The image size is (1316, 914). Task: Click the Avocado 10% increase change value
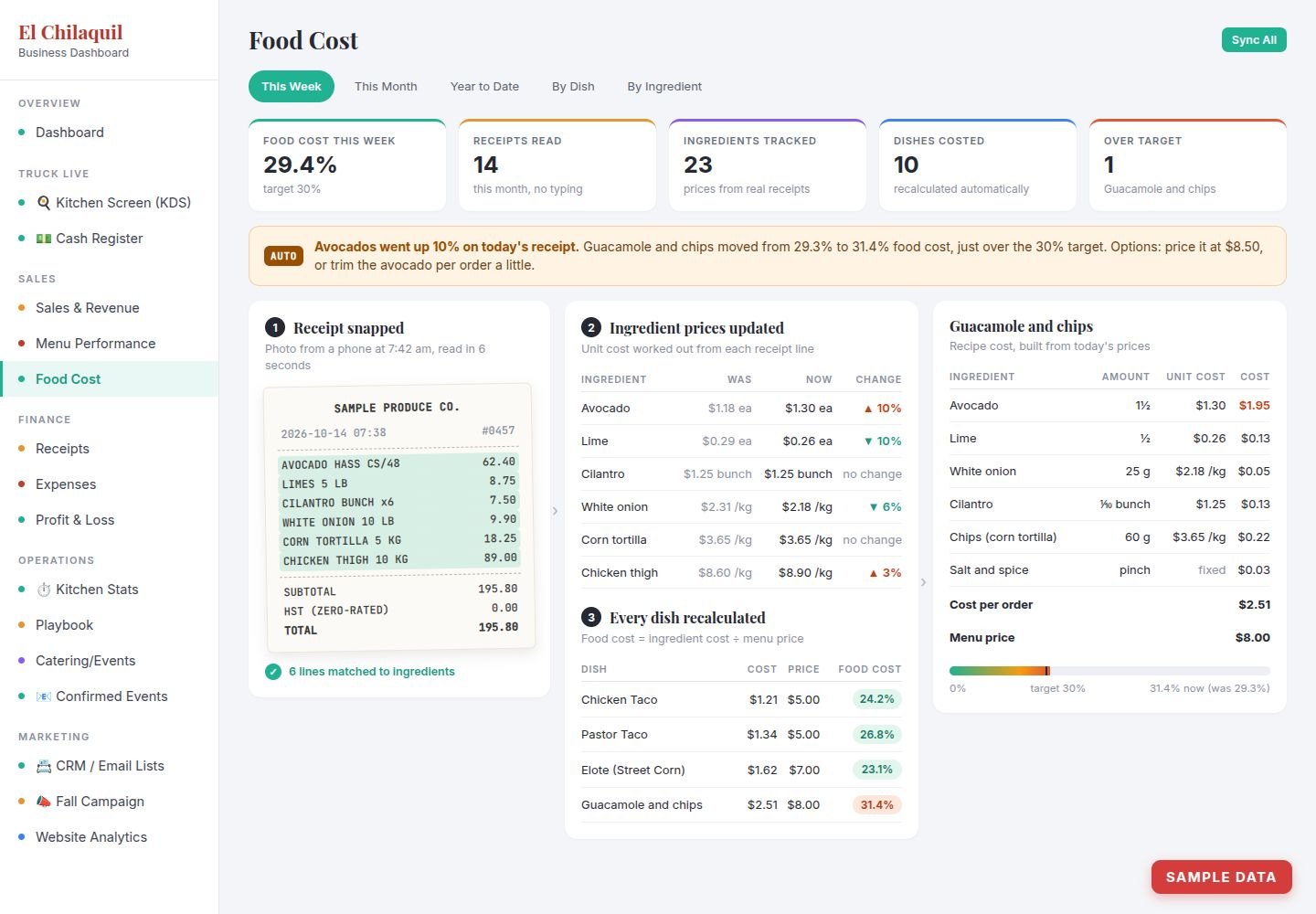click(x=883, y=409)
